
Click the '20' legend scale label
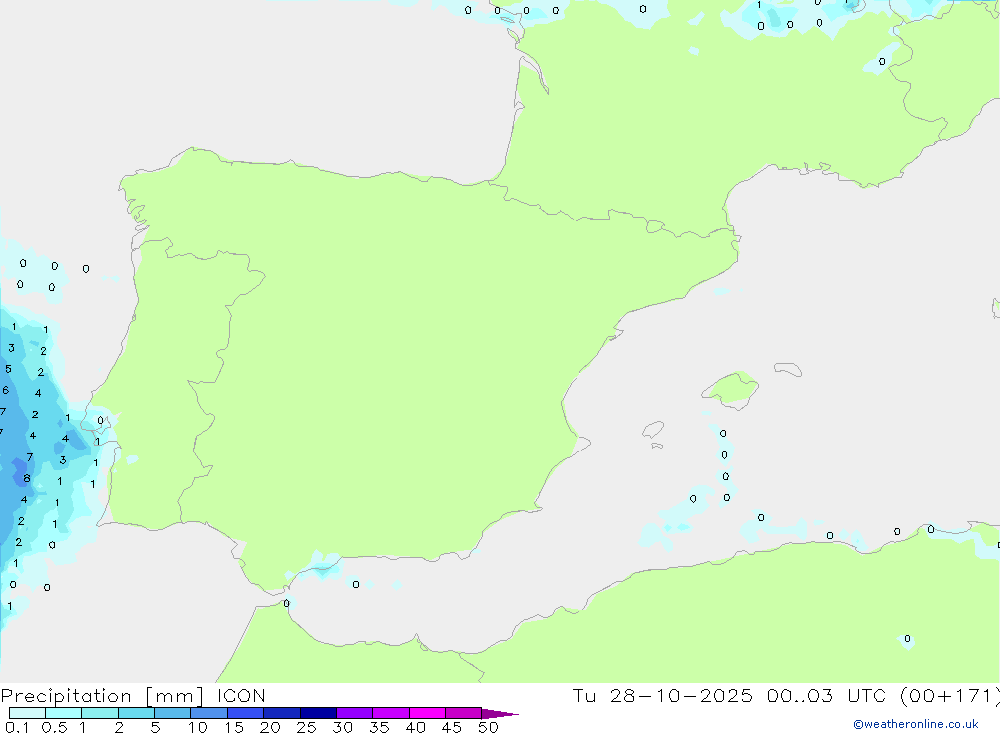coord(270,727)
